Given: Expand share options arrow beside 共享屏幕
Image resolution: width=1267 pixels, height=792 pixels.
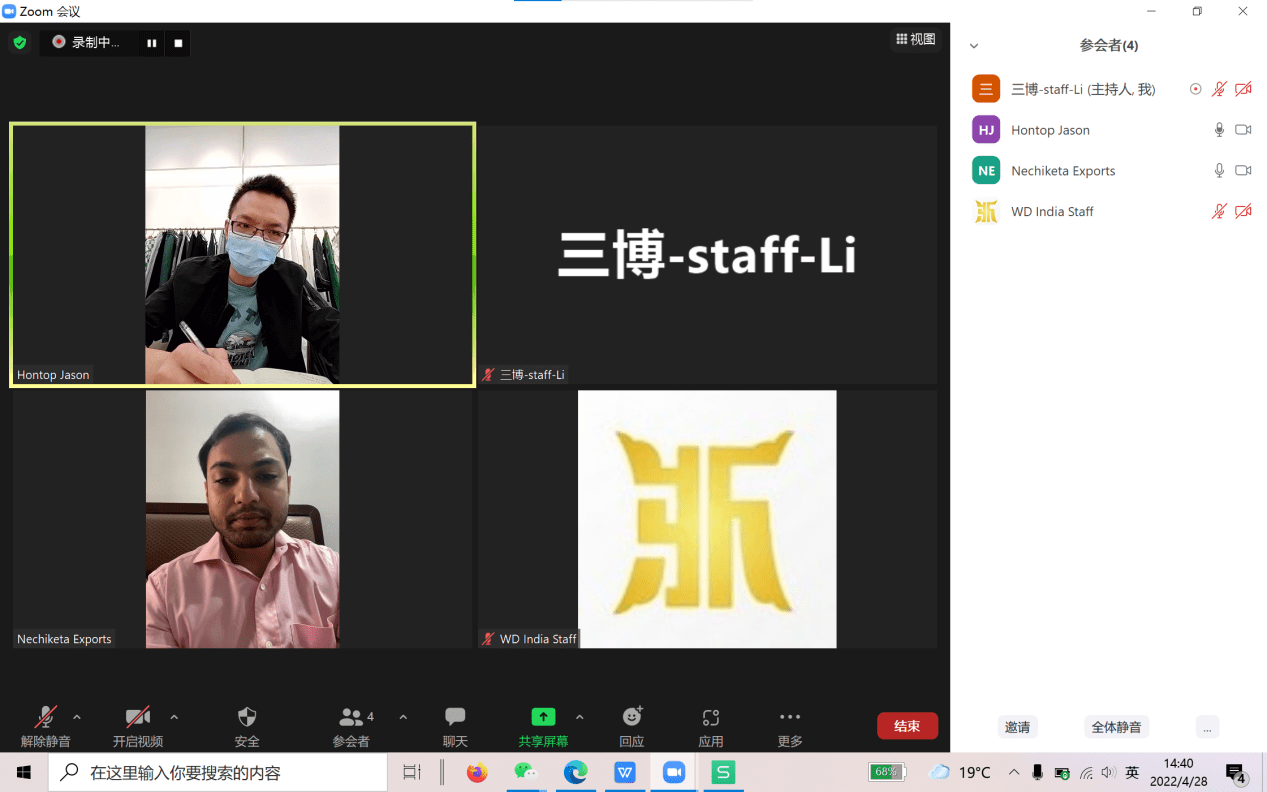Looking at the screenshot, I should [x=579, y=717].
